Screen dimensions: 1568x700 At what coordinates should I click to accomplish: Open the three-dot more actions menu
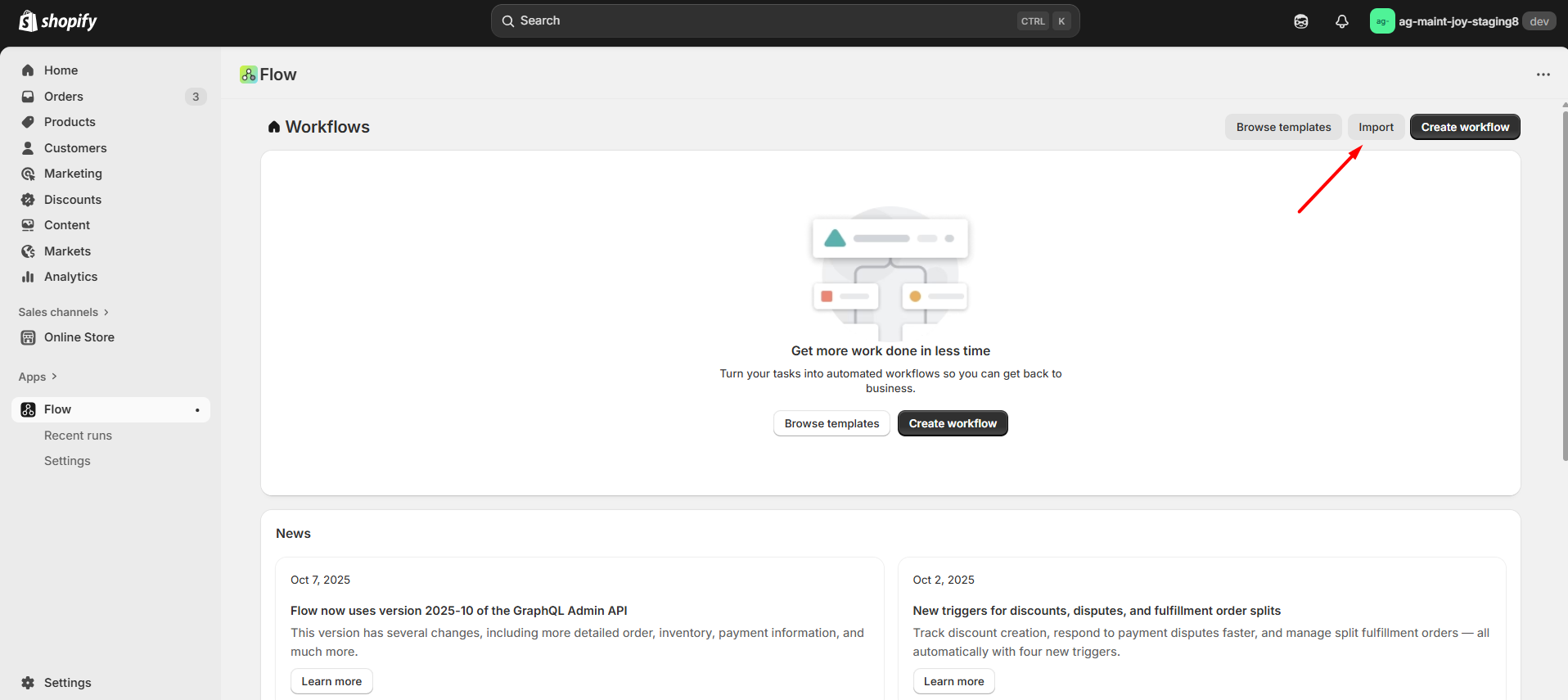(x=1543, y=75)
